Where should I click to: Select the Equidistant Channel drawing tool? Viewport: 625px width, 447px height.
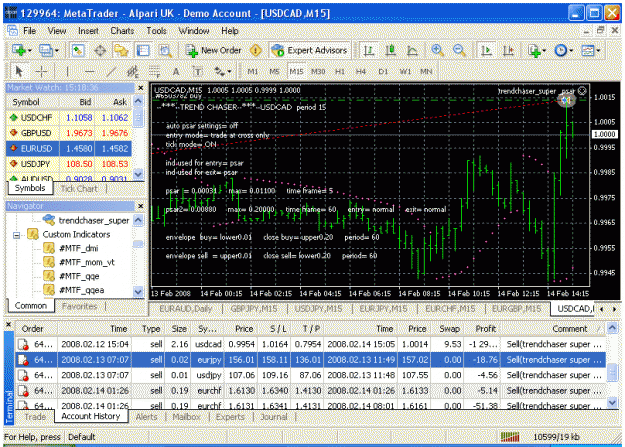(133, 71)
